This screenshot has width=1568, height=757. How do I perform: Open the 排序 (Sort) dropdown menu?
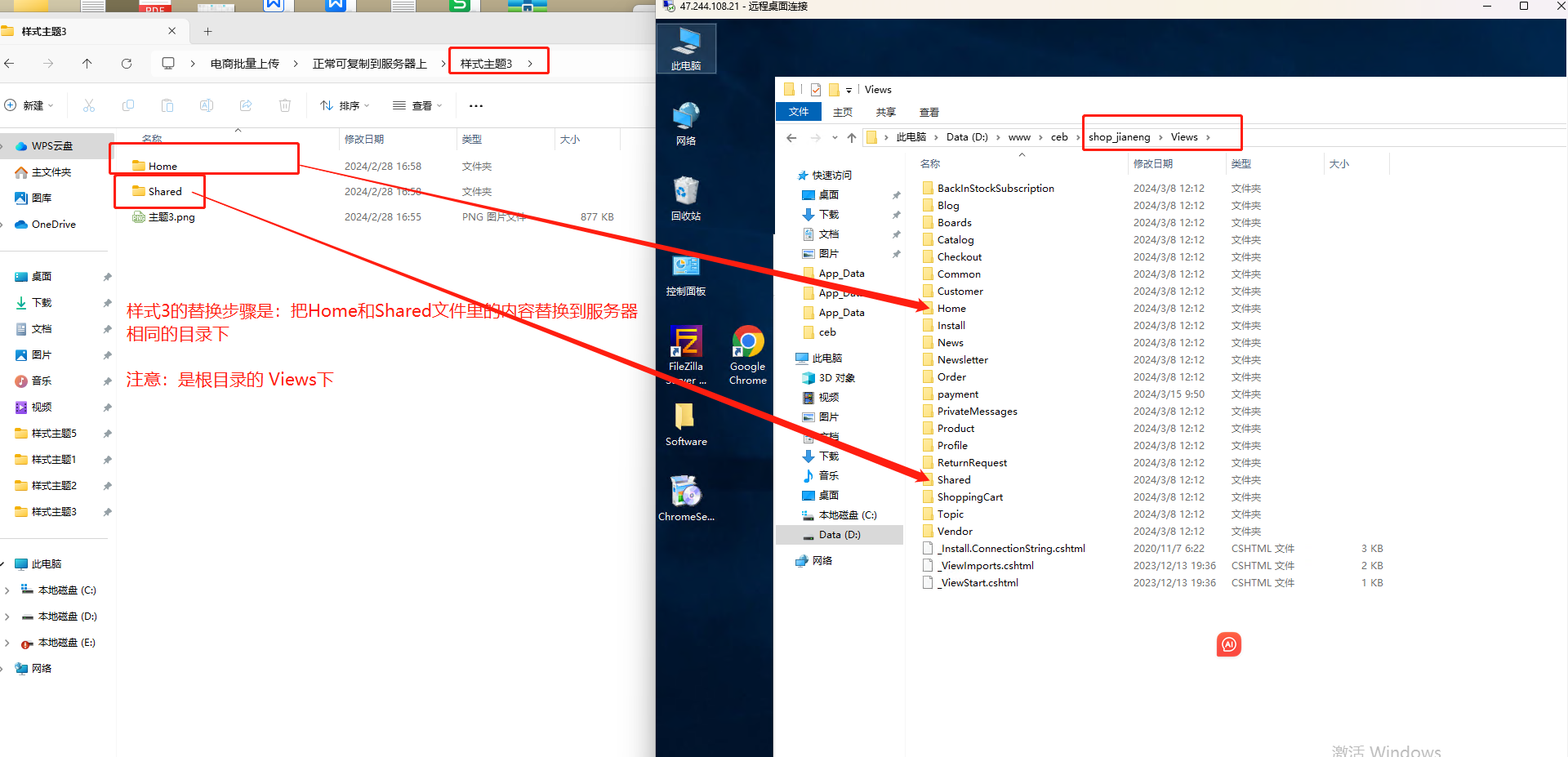point(345,105)
